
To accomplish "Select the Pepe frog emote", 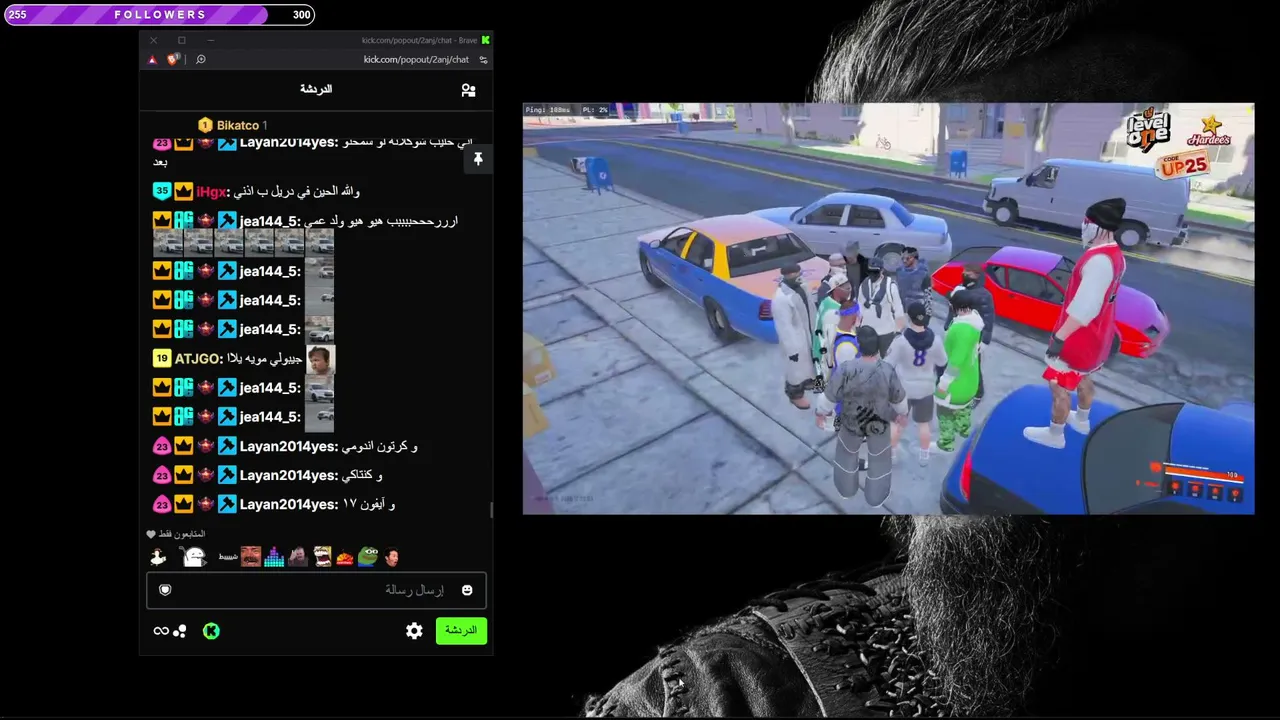I will pos(369,557).
